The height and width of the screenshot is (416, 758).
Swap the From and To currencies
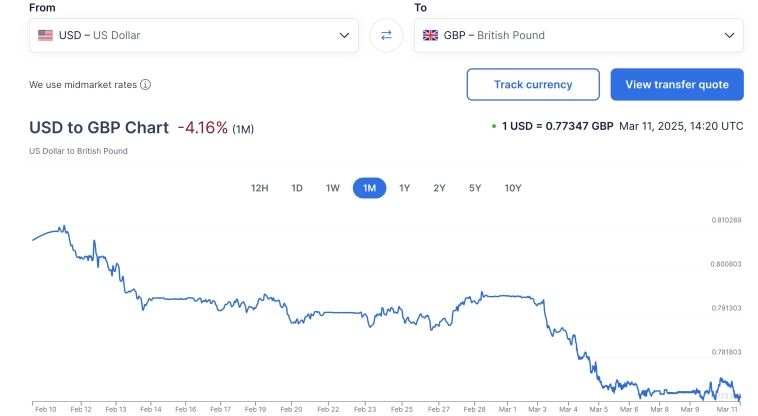(x=386, y=35)
